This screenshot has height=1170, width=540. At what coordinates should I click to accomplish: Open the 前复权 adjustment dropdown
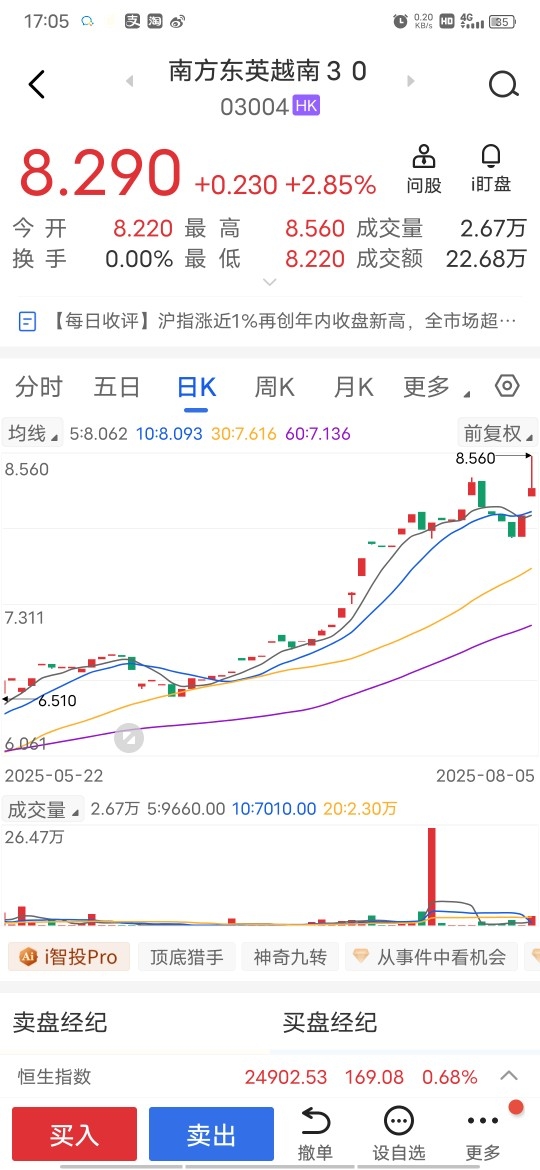(x=498, y=433)
